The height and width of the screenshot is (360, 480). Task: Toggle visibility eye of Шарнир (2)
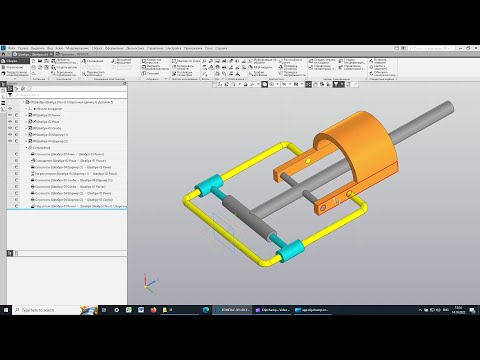[x=10, y=141]
